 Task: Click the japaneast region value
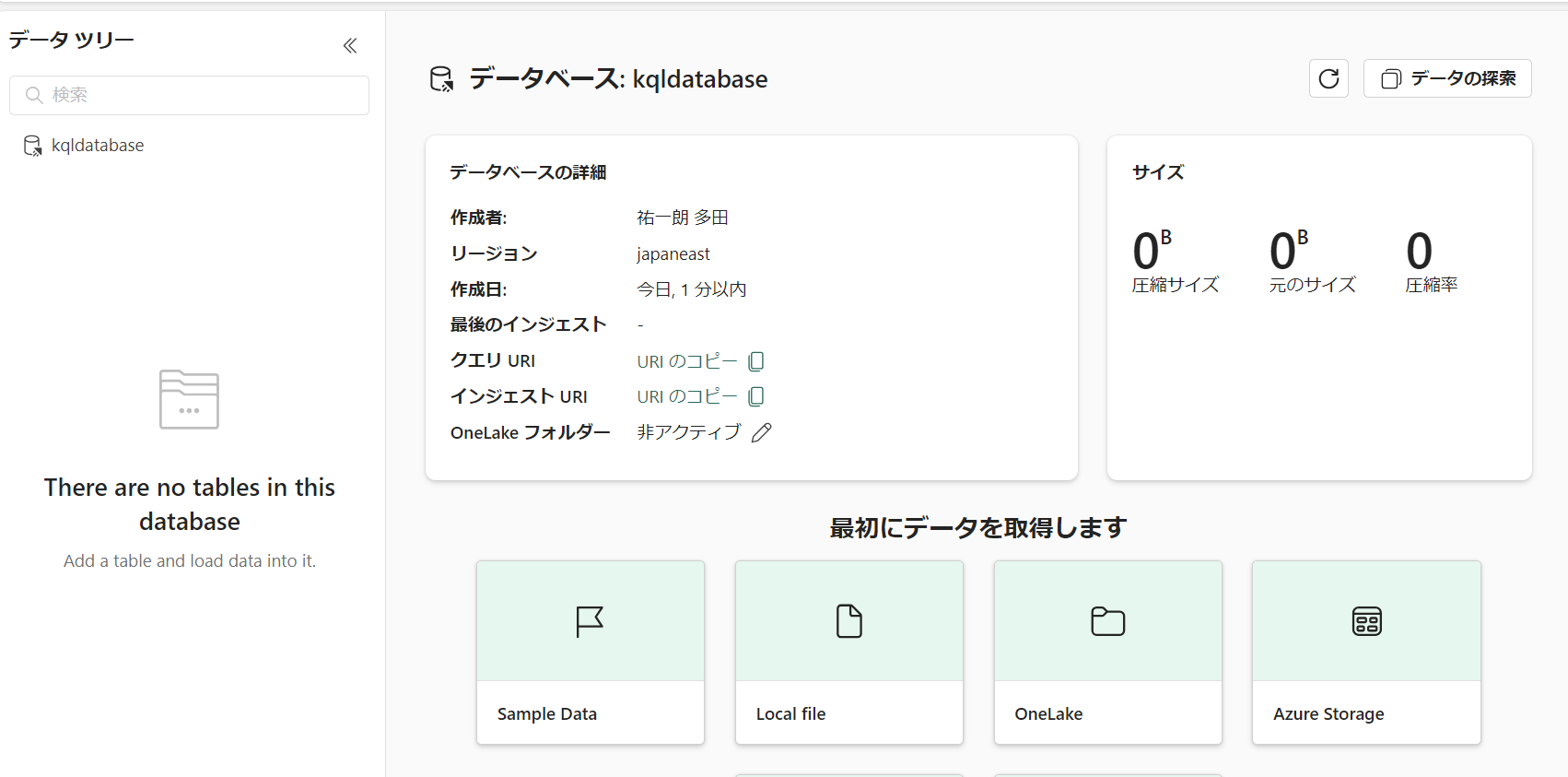[673, 254]
